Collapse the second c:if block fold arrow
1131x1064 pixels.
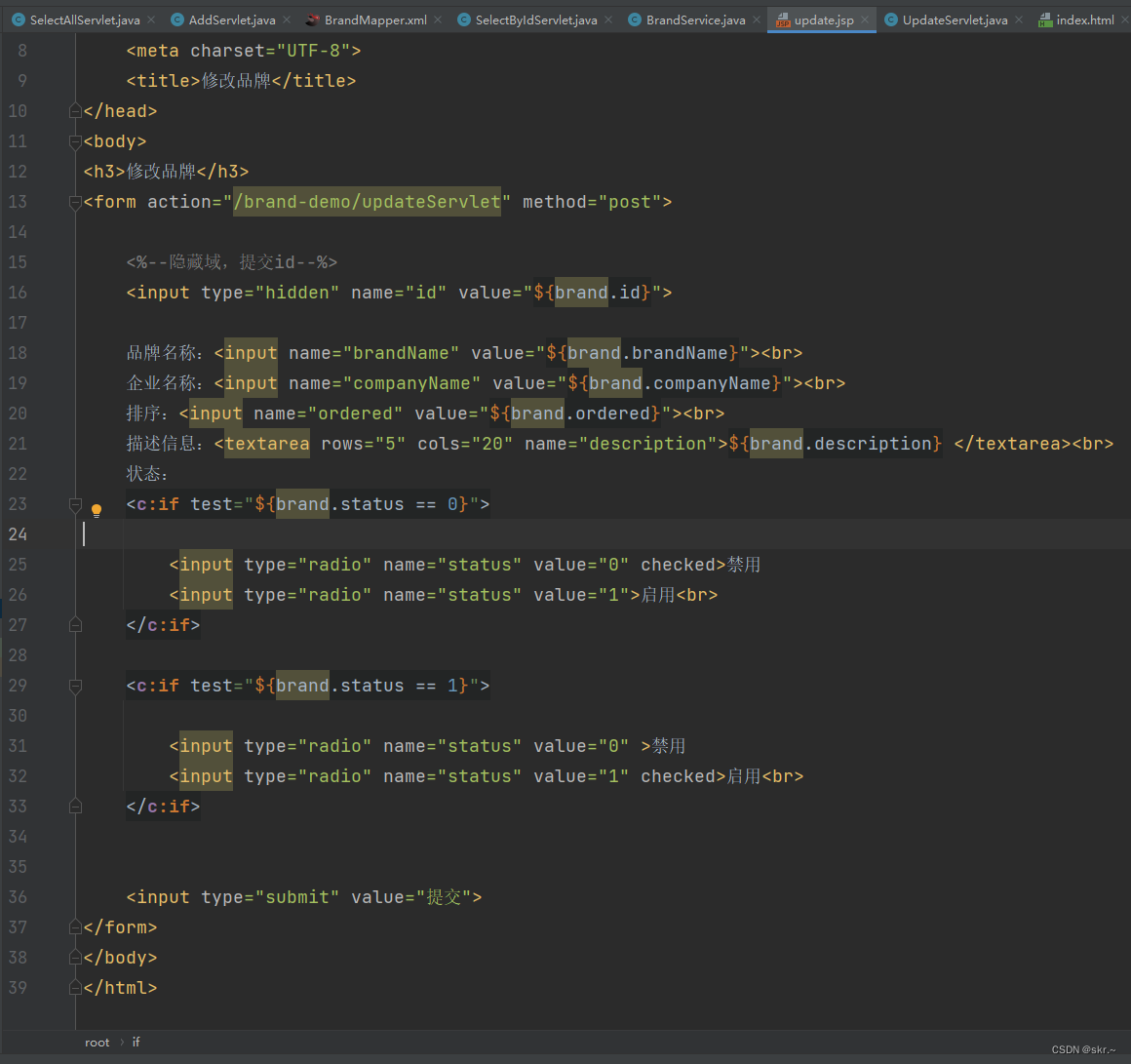75,685
